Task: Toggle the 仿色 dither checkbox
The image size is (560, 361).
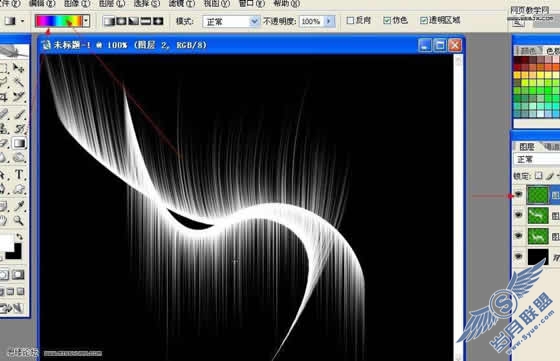Action: (387, 21)
